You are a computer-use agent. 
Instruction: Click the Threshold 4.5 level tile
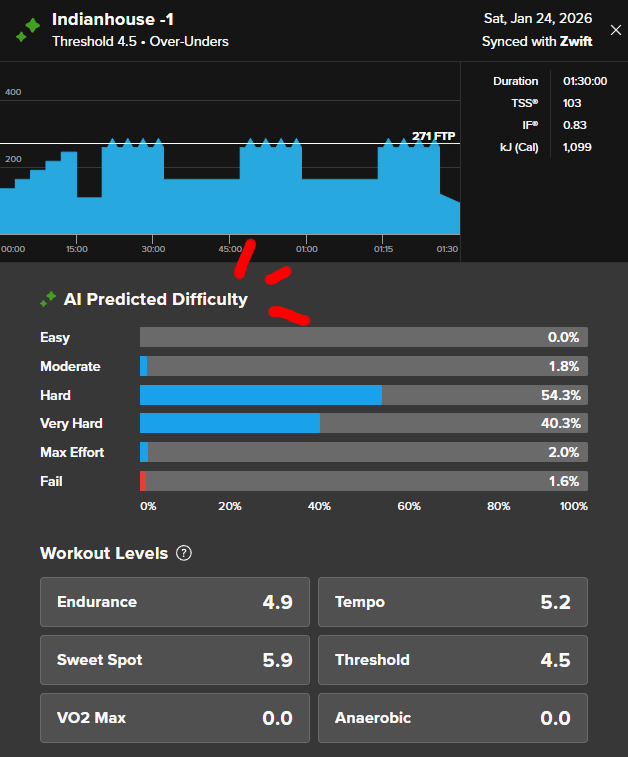pos(452,660)
